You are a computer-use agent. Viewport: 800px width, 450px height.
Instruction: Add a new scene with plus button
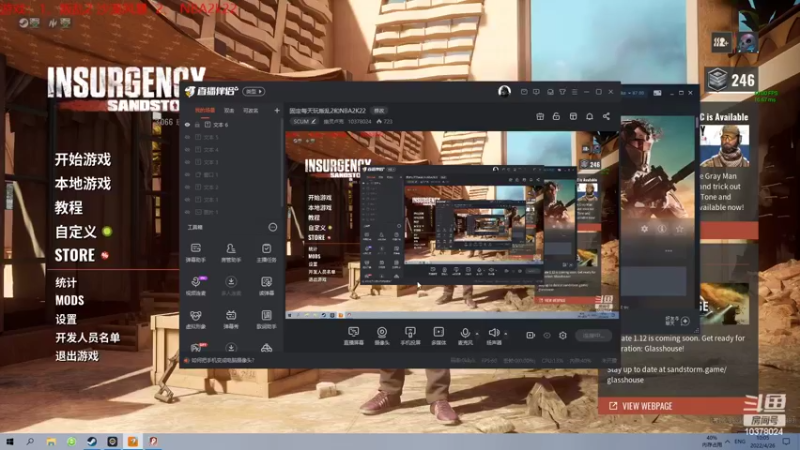[277, 110]
